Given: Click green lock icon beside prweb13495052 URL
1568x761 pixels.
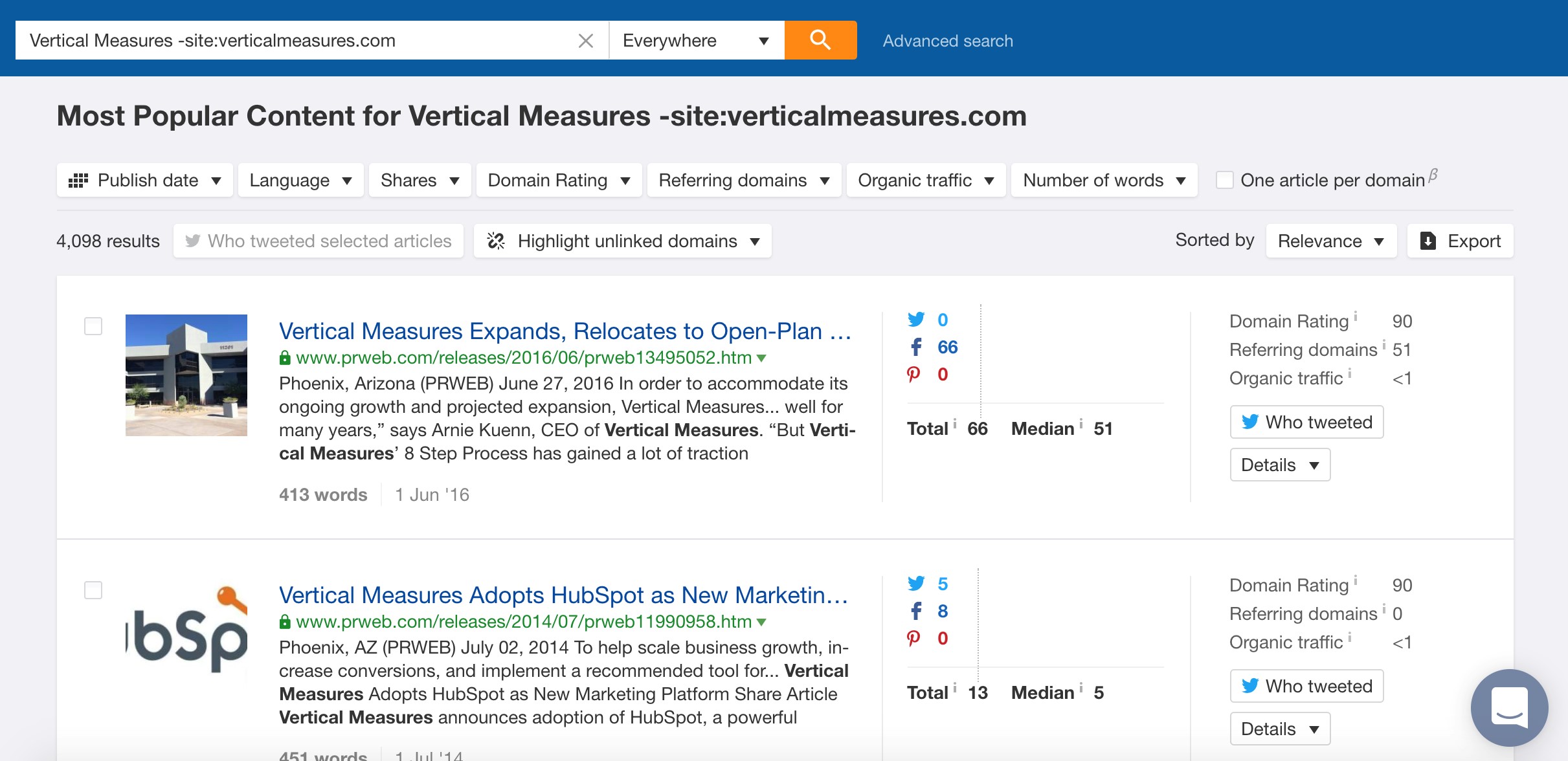Looking at the screenshot, I should pyautogui.click(x=285, y=357).
